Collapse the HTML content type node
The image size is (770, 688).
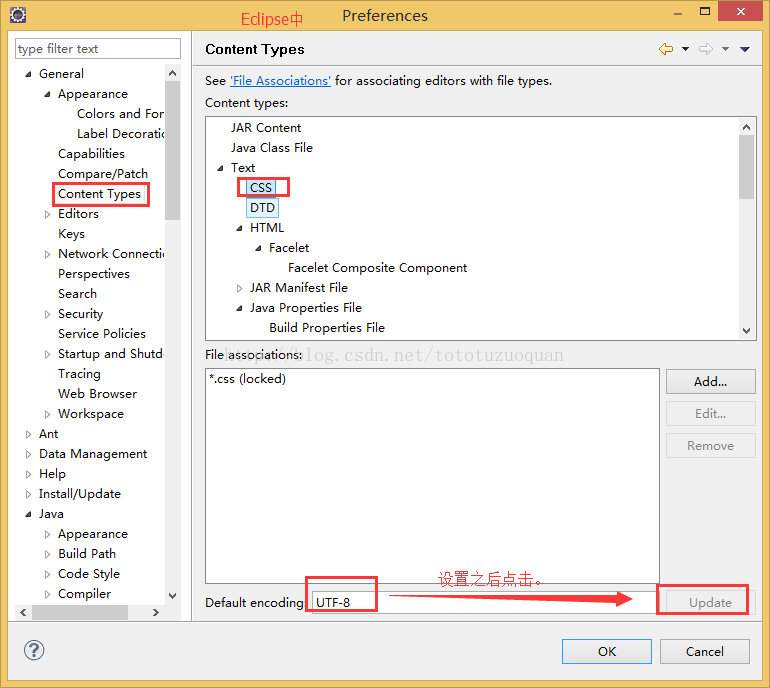pyautogui.click(x=239, y=228)
